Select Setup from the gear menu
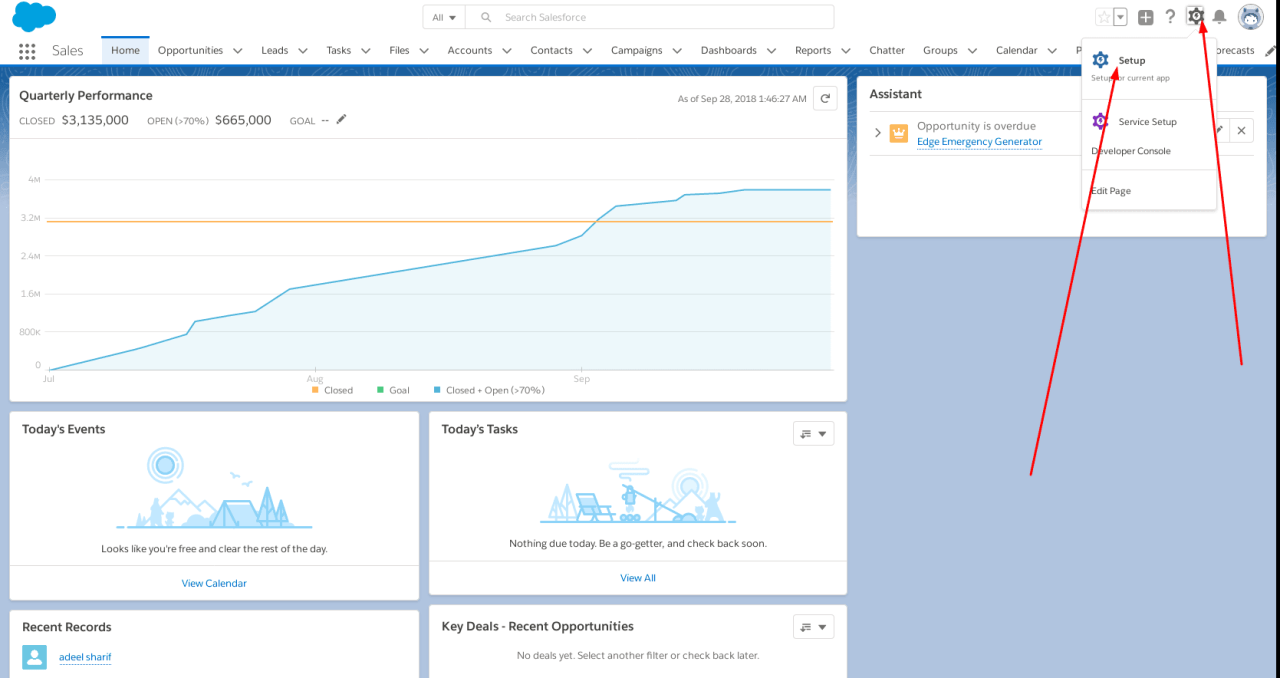This screenshot has height=678, width=1280. click(x=1131, y=61)
